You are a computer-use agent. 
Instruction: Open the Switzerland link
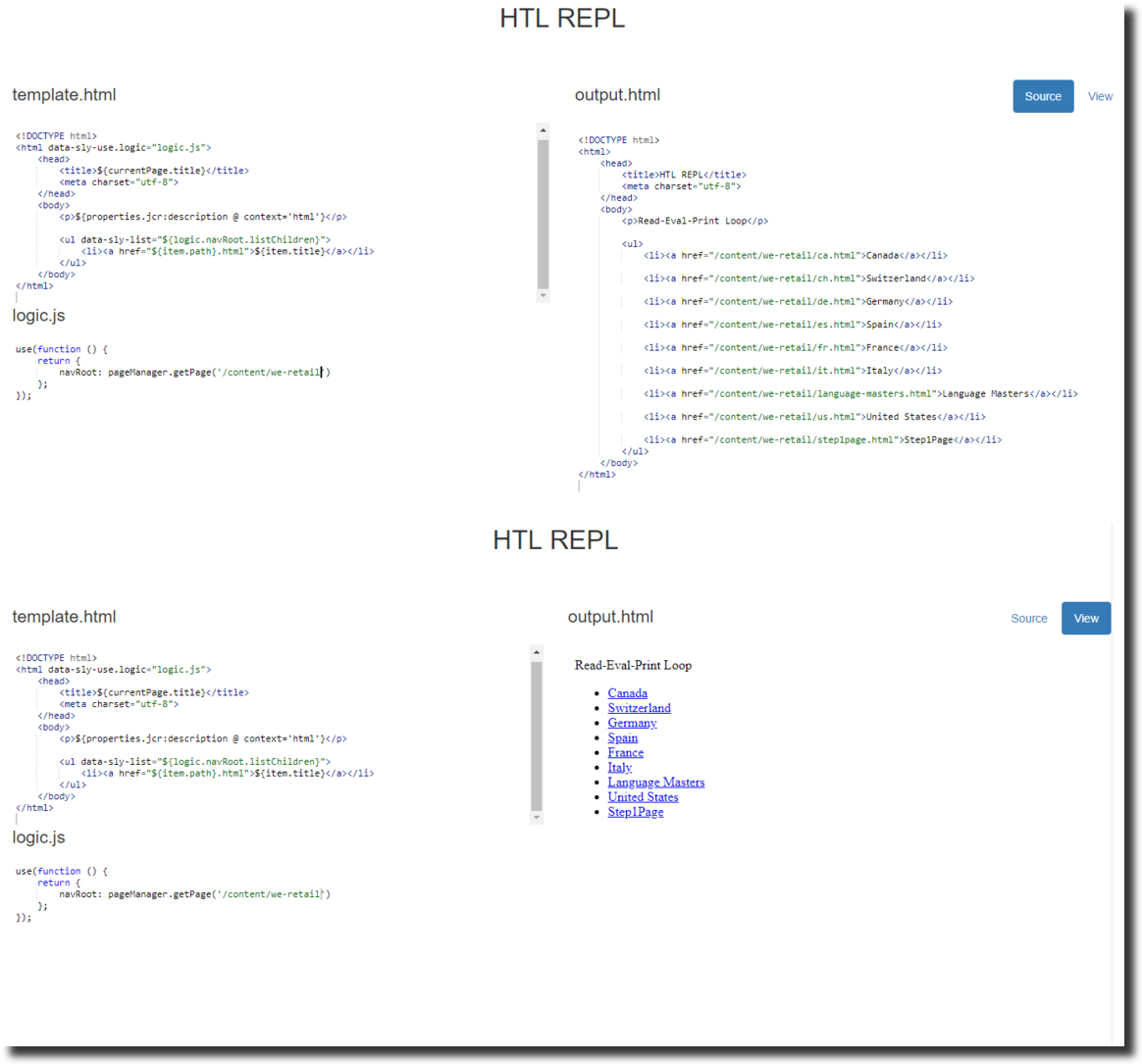(639, 708)
